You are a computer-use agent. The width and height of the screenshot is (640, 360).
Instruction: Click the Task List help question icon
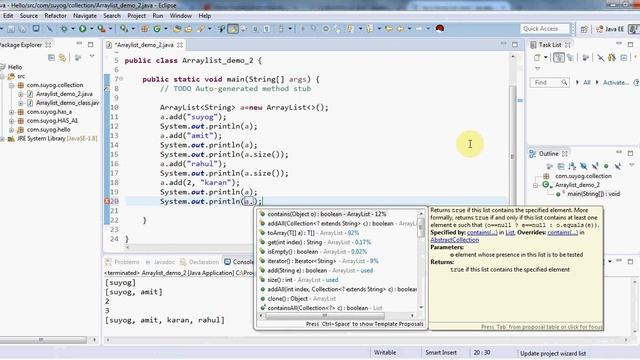click(x=636, y=82)
